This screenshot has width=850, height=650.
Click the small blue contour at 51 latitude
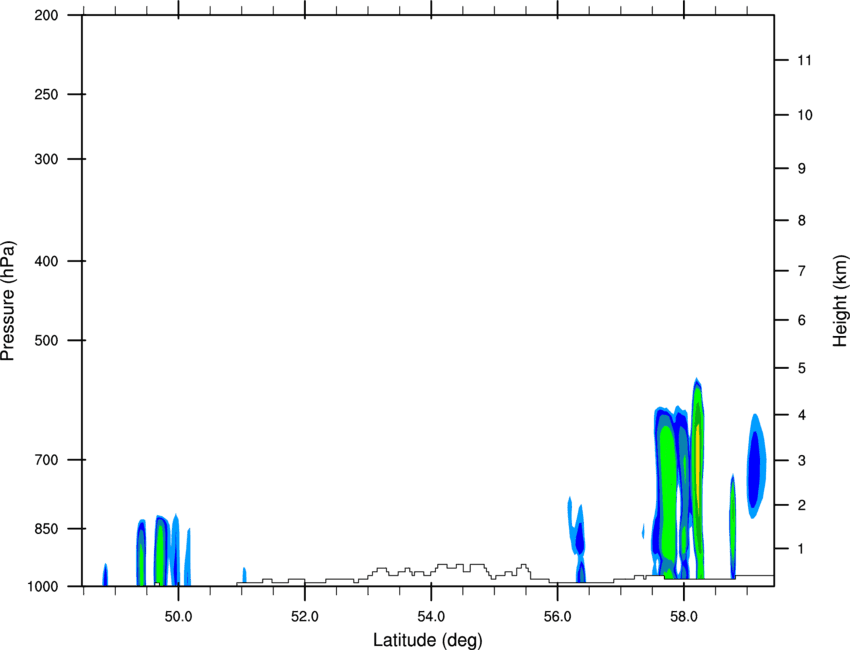tap(244, 575)
